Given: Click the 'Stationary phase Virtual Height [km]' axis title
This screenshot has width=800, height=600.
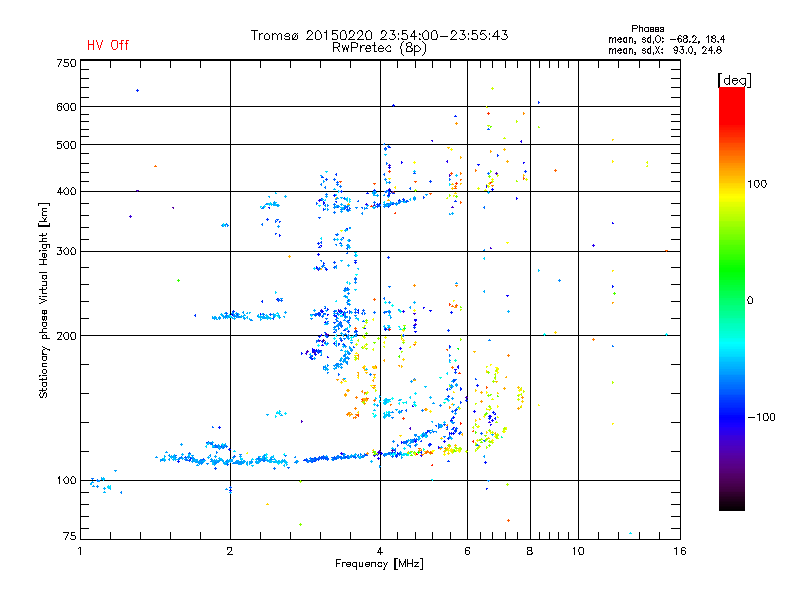Looking at the screenshot, I should click(x=44, y=300).
